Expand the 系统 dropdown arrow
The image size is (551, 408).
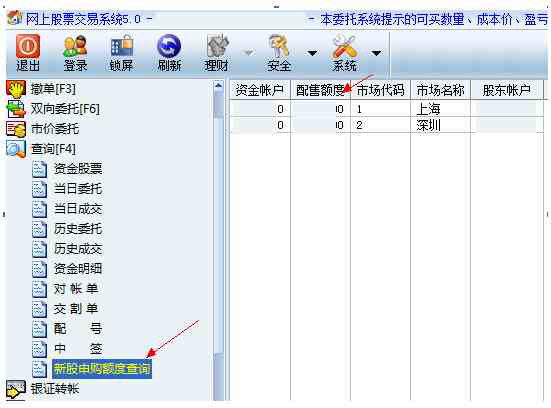376,53
